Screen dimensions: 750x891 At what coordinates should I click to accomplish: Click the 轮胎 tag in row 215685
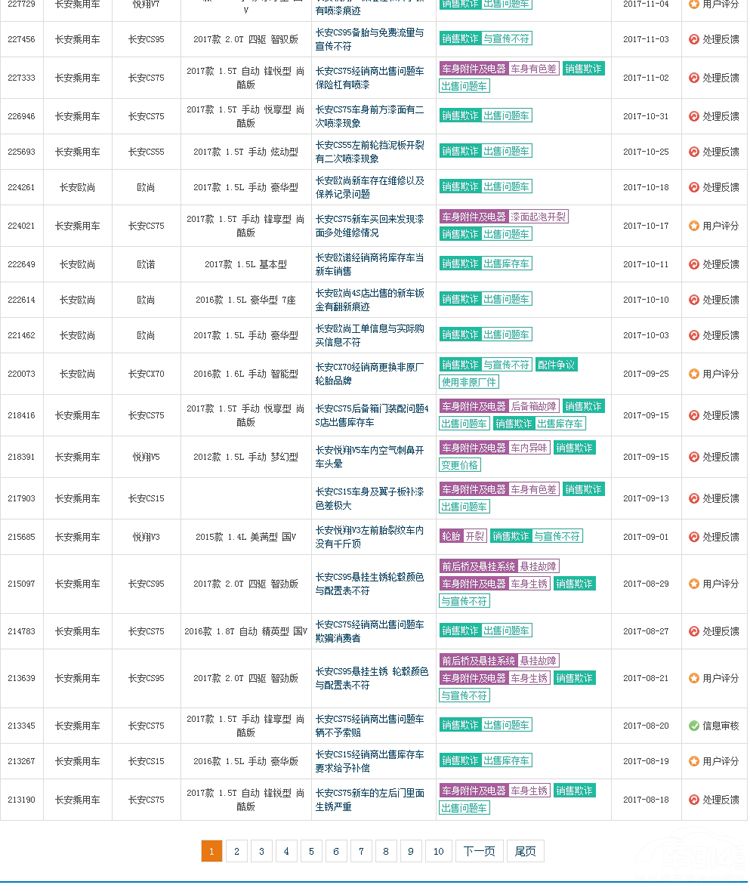[x=450, y=536]
